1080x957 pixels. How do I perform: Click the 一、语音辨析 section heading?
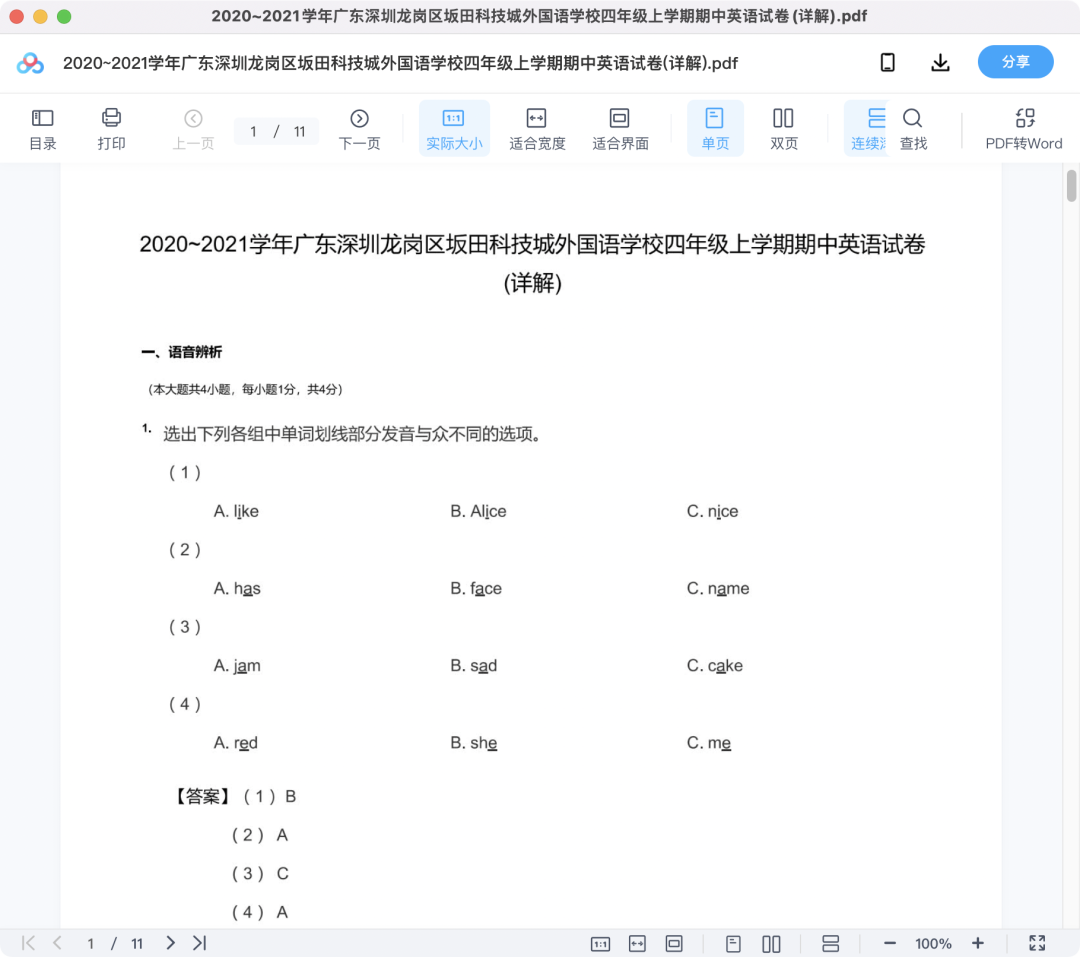coord(182,352)
